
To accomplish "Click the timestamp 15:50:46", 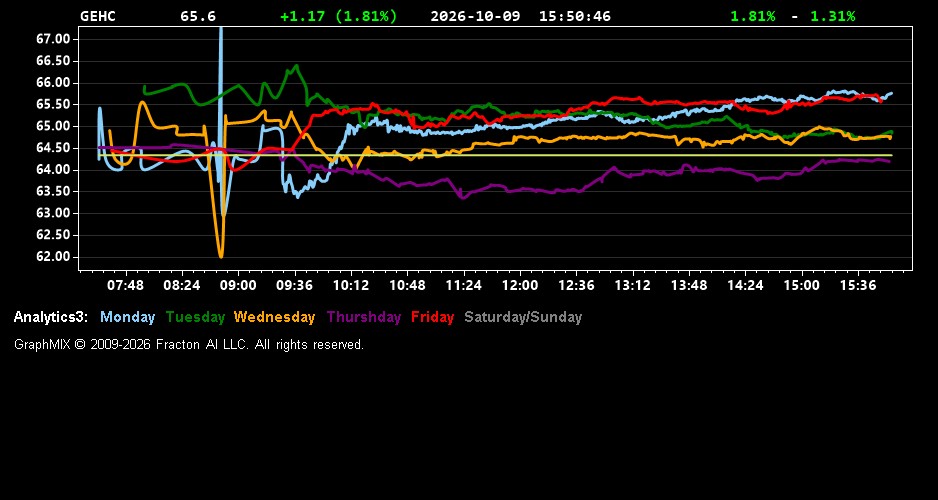I will pos(575,16).
